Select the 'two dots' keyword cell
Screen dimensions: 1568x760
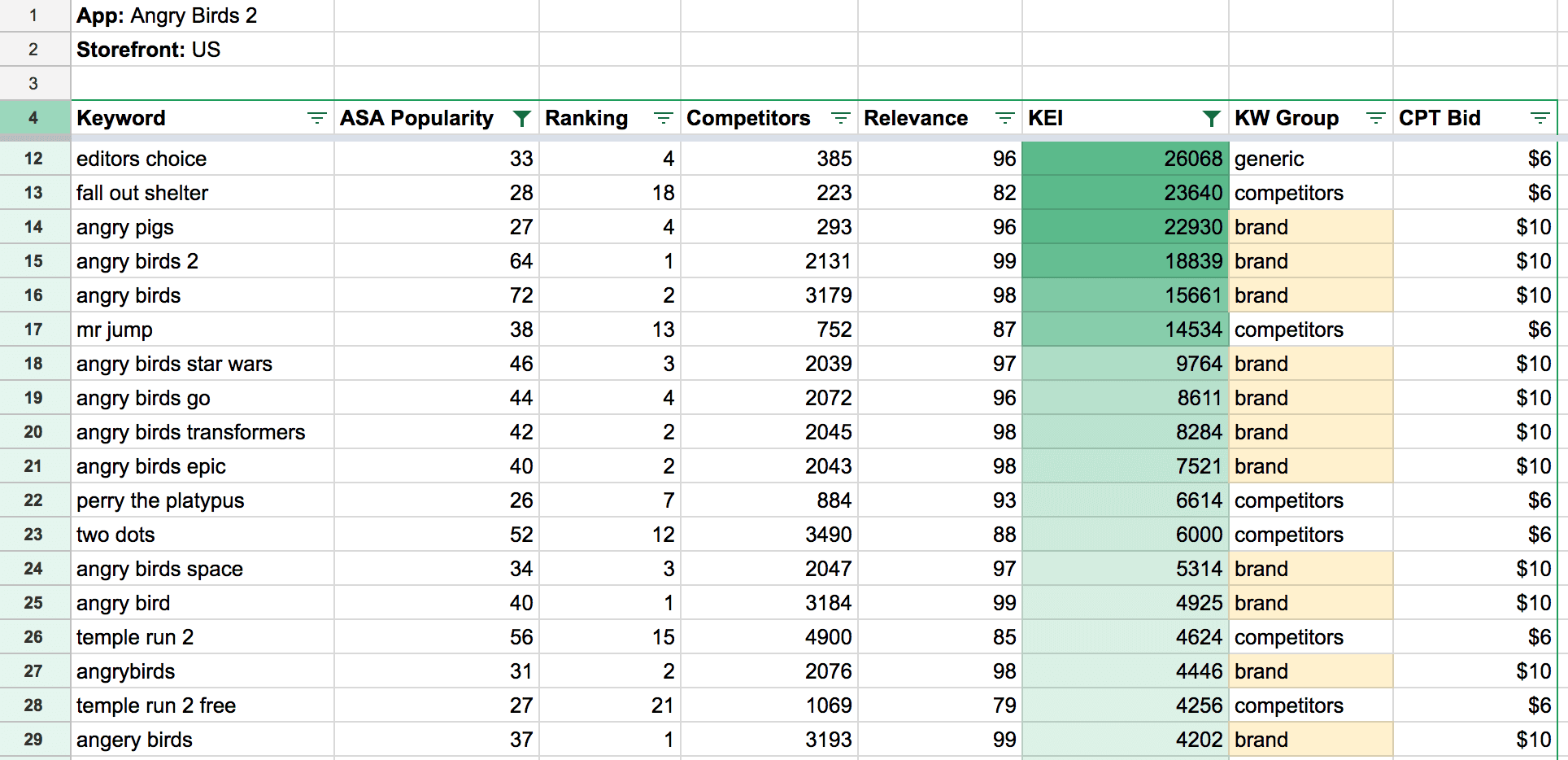pos(203,535)
